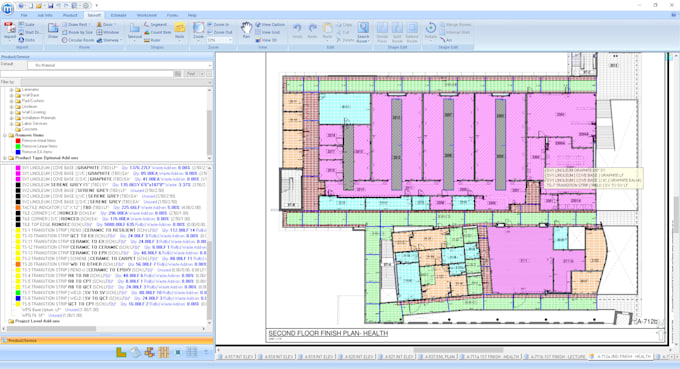
Task: Open the Worksheet tab
Action: pos(147,15)
